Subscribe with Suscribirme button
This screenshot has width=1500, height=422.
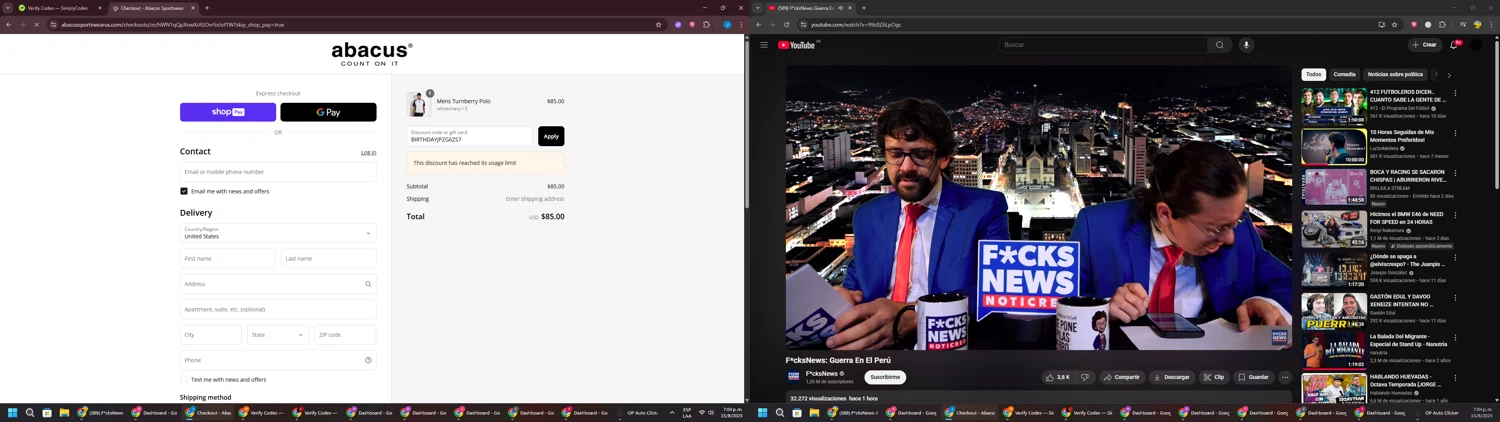click(885, 377)
